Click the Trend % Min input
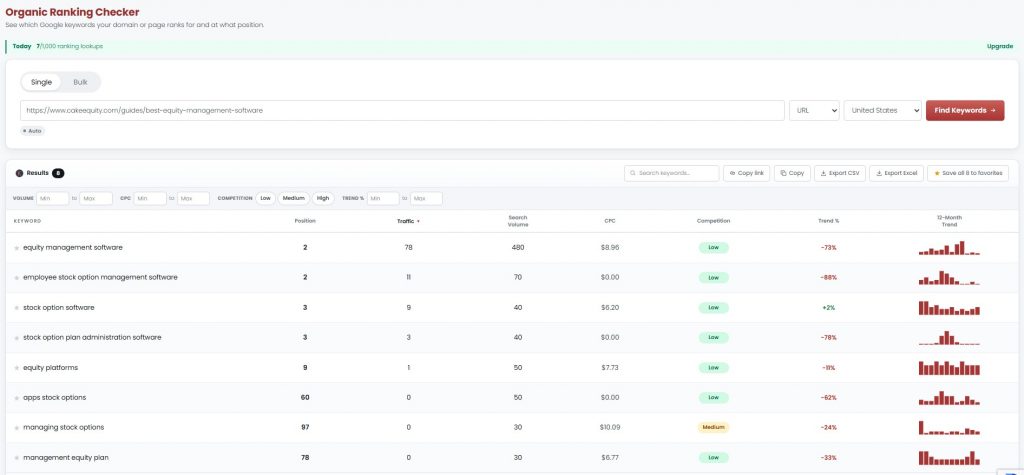1024x475 pixels. pyautogui.click(x=383, y=198)
